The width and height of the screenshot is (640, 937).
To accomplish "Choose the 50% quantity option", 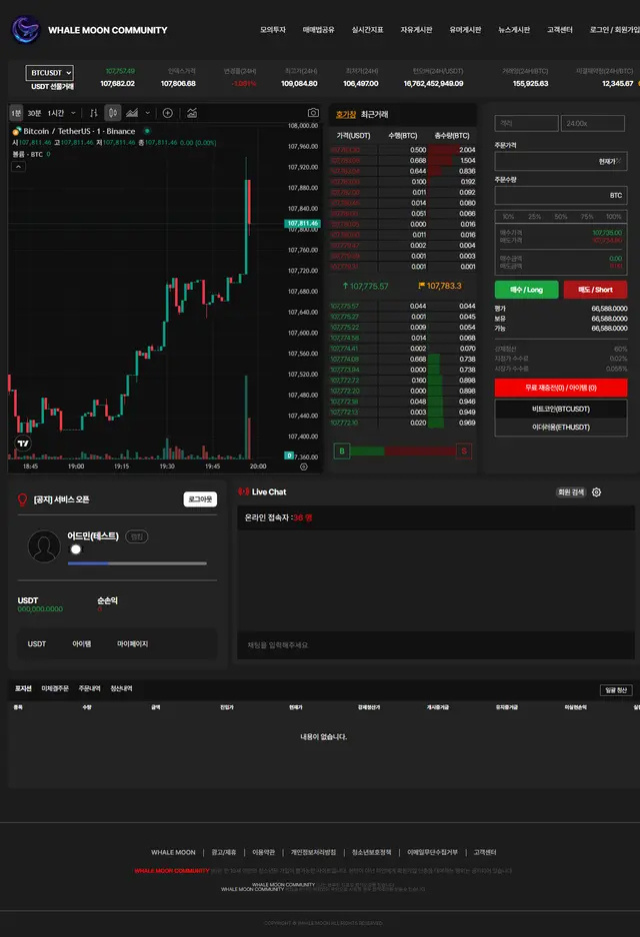I will pos(561,216).
